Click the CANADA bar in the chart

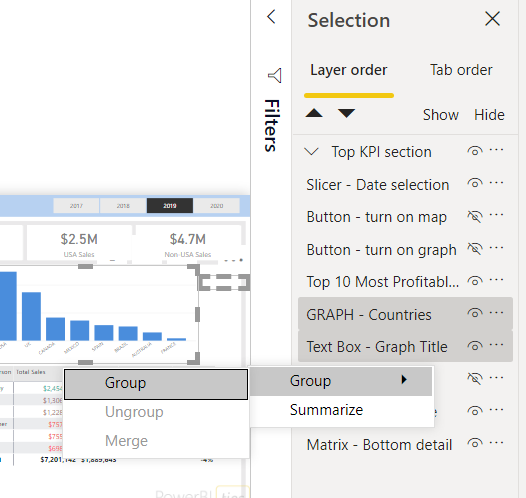55,329
